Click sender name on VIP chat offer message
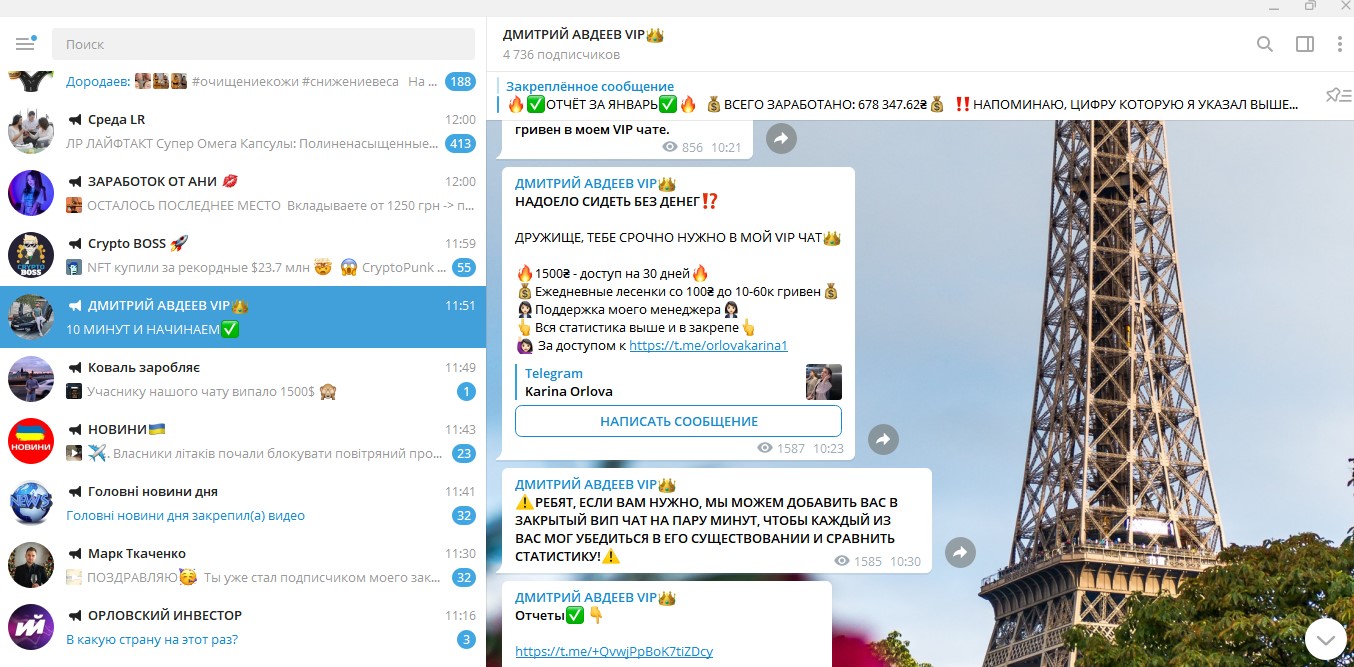1354x667 pixels. coord(595,184)
